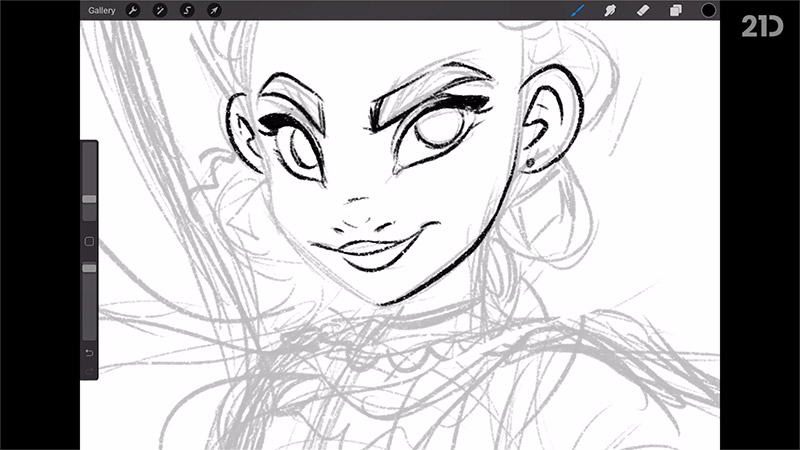Activate the Selection tool

(187, 10)
